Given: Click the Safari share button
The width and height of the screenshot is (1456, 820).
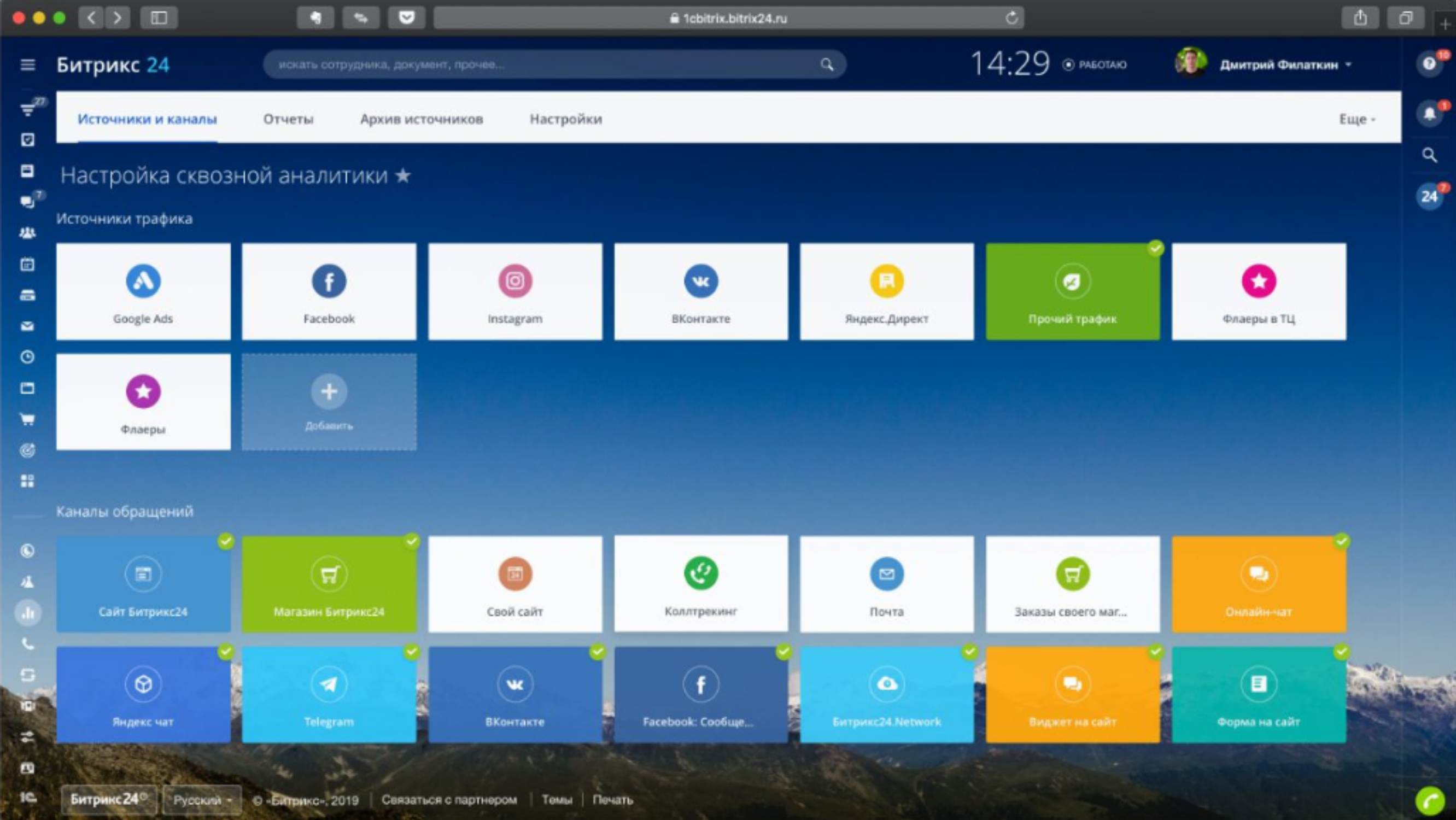Looking at the screenshot, I should [x=1360, y=18].
